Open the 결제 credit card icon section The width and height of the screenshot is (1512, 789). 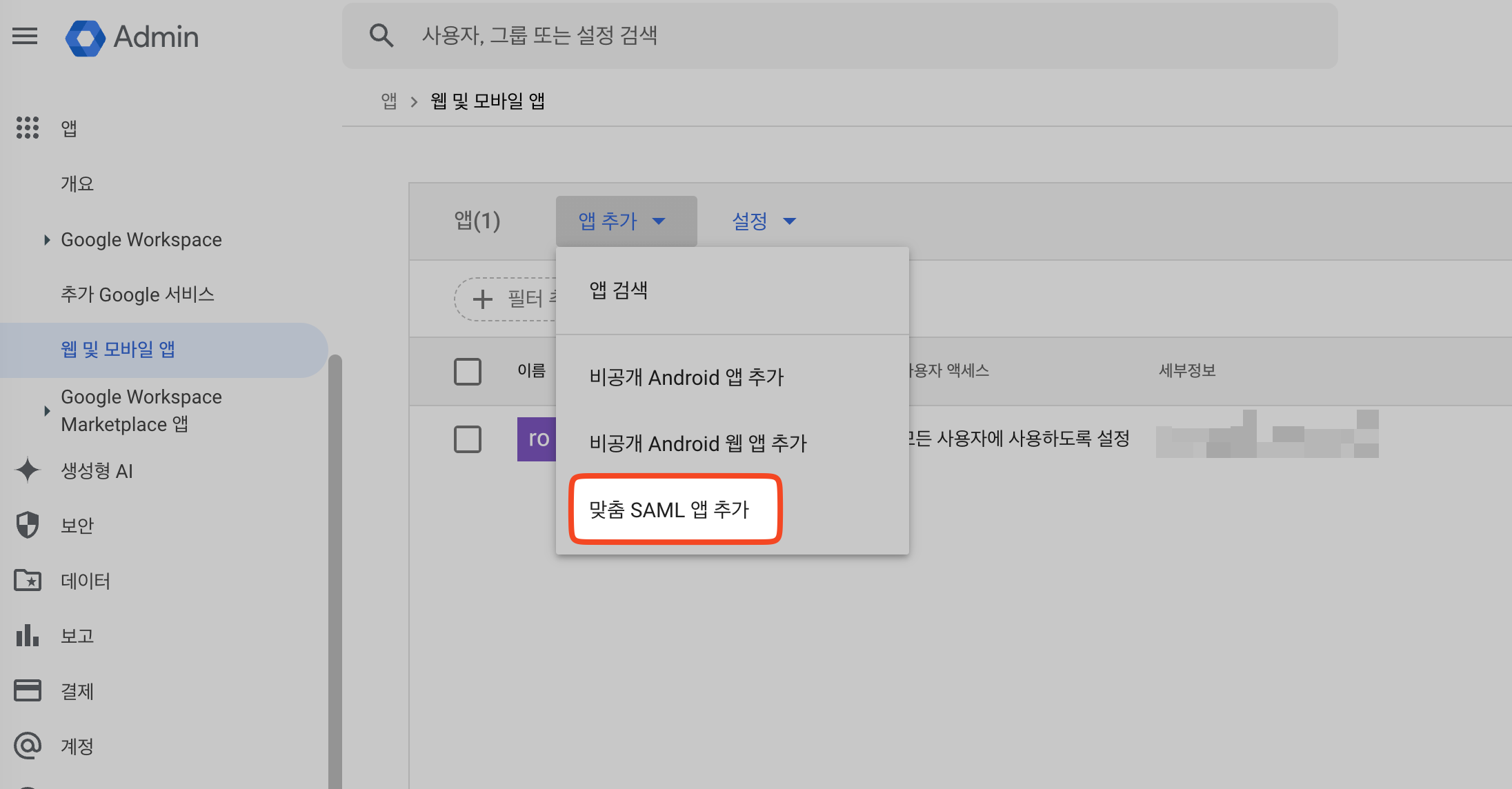coord(28,690)
